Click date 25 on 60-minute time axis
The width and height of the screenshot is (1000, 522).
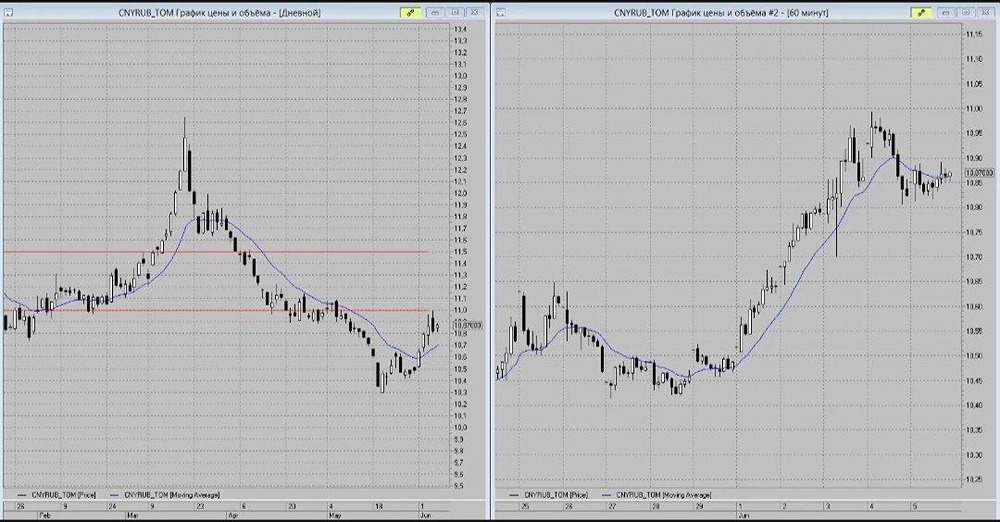click(x=525, y=506)
